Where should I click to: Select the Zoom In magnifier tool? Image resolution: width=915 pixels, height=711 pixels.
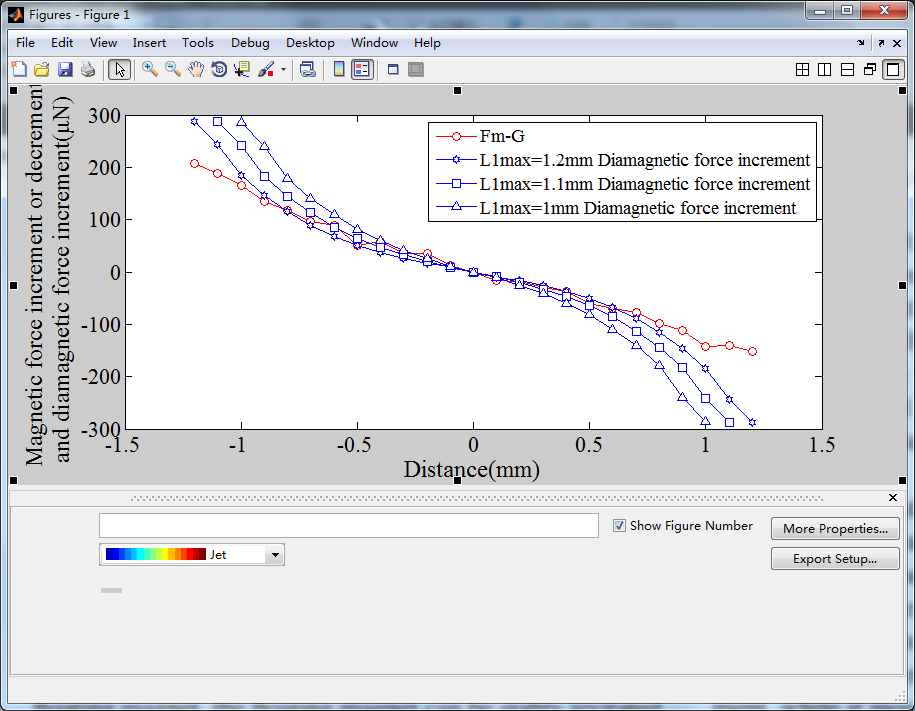(150, 69)
